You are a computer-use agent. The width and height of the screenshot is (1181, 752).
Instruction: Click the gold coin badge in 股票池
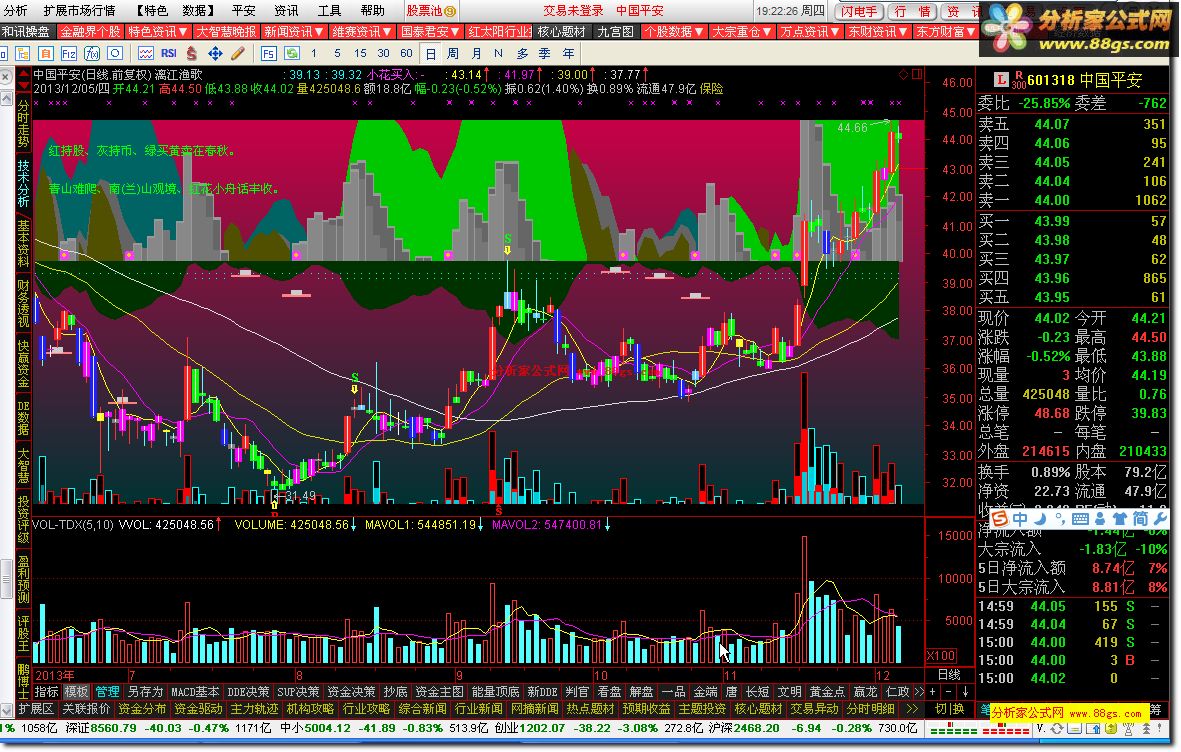pos(450,11)
